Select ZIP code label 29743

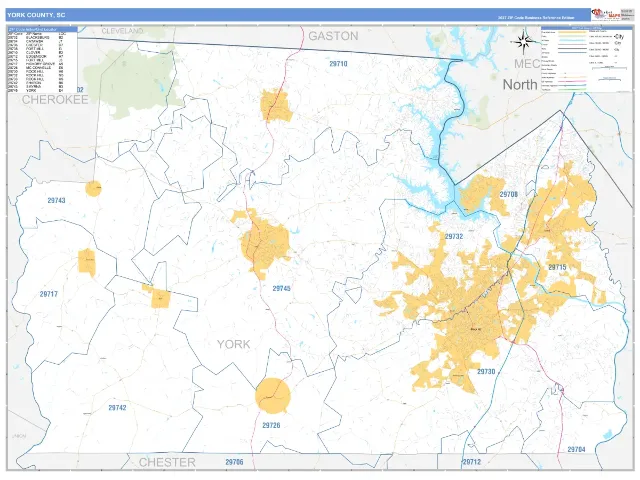click(x=56, y=200)
